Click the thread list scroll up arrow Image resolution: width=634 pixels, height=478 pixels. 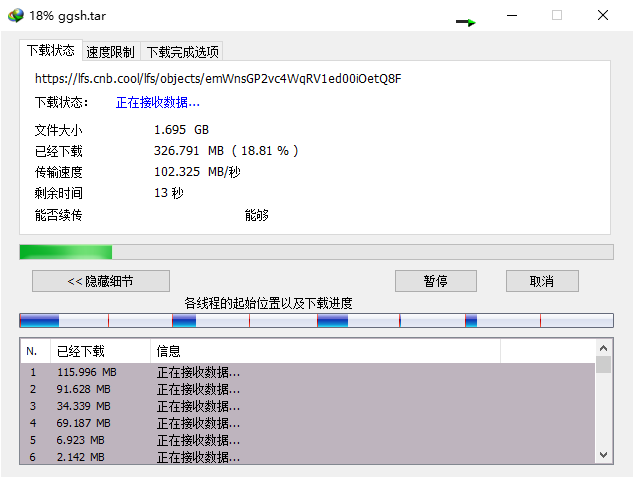[603, 348]
